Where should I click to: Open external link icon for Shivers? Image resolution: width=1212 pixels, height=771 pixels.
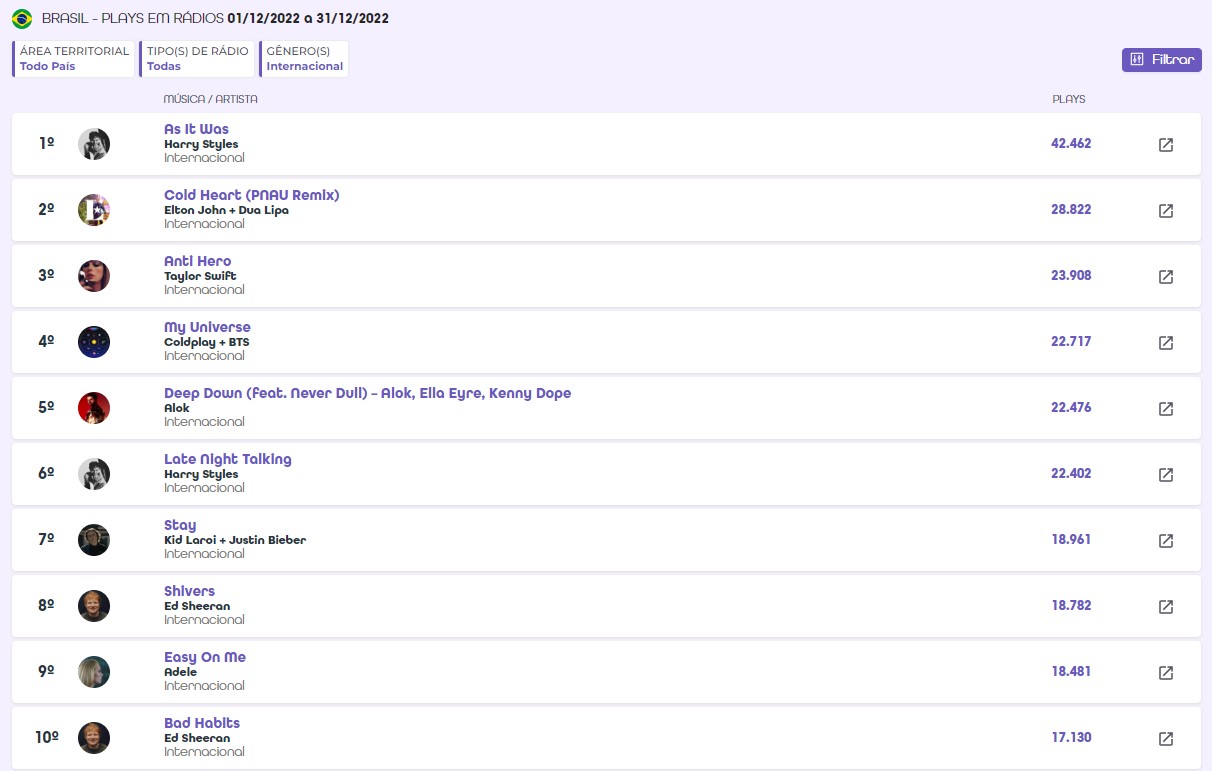pyautogui.click(x=1165, y=606)
